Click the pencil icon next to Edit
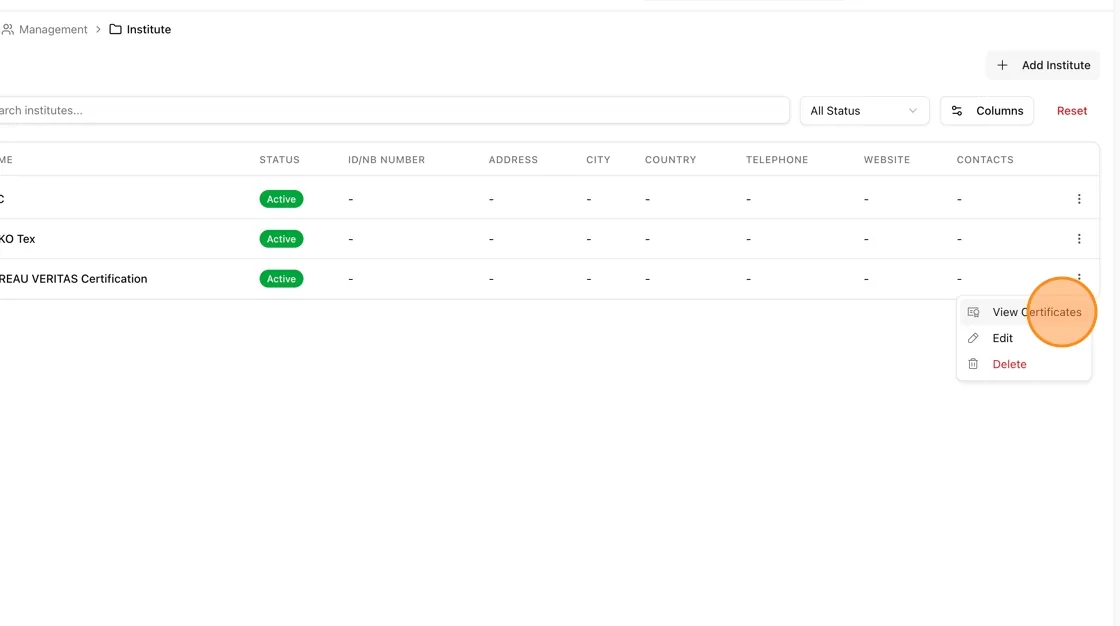 973,338
